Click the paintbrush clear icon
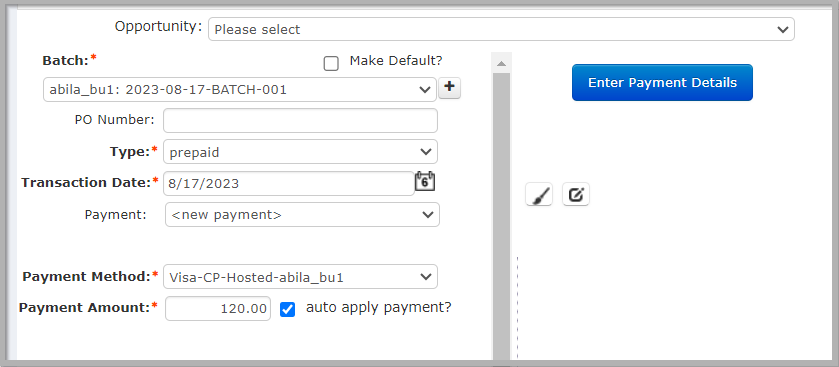The height and width of the screenshot is (367, 839). pyautogui.click(x=539, y=195)
